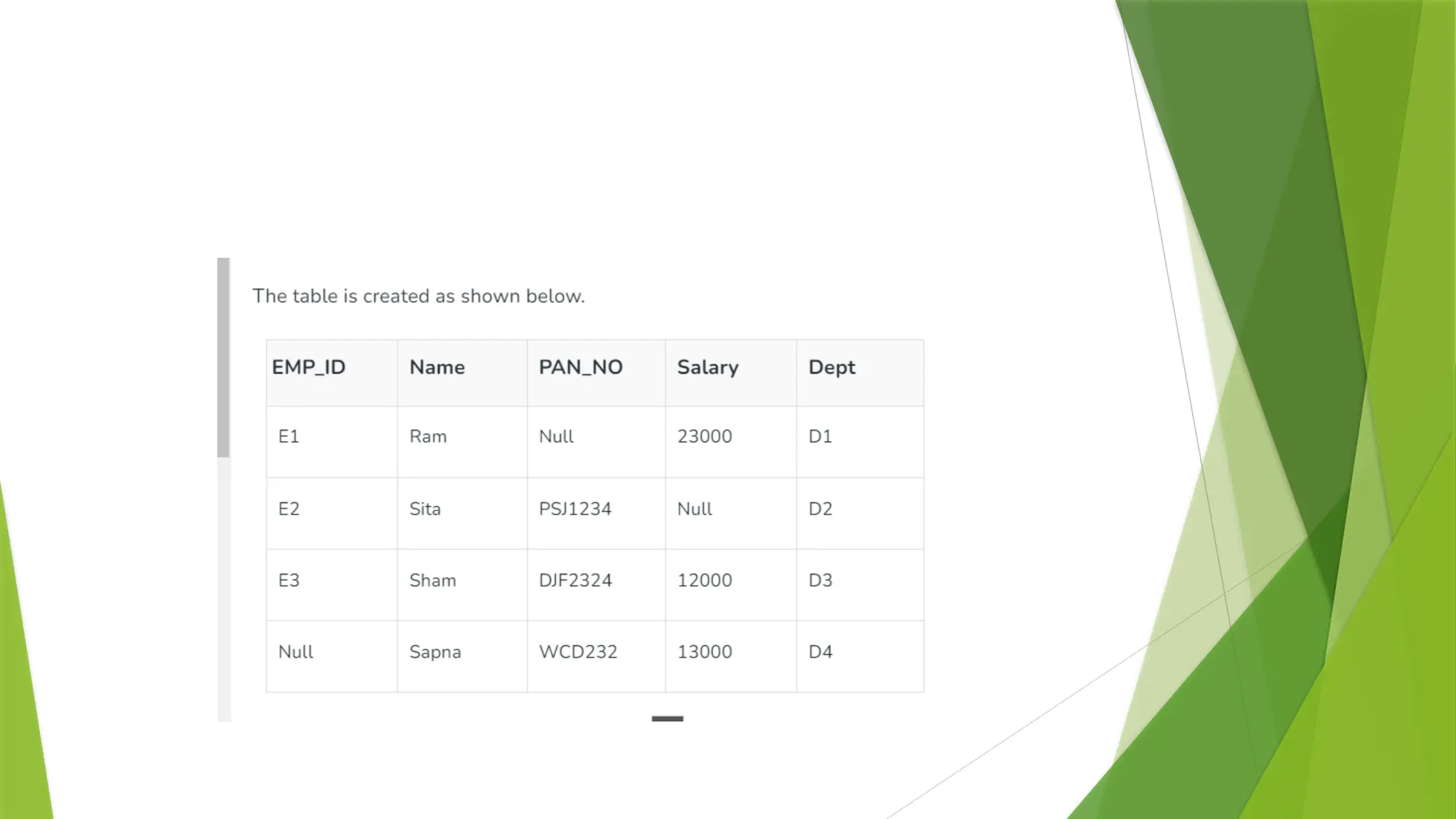Viewport: 1456px width, 819px height.
Task: Click the 'The table is created' text
Action: pos(418,296)
